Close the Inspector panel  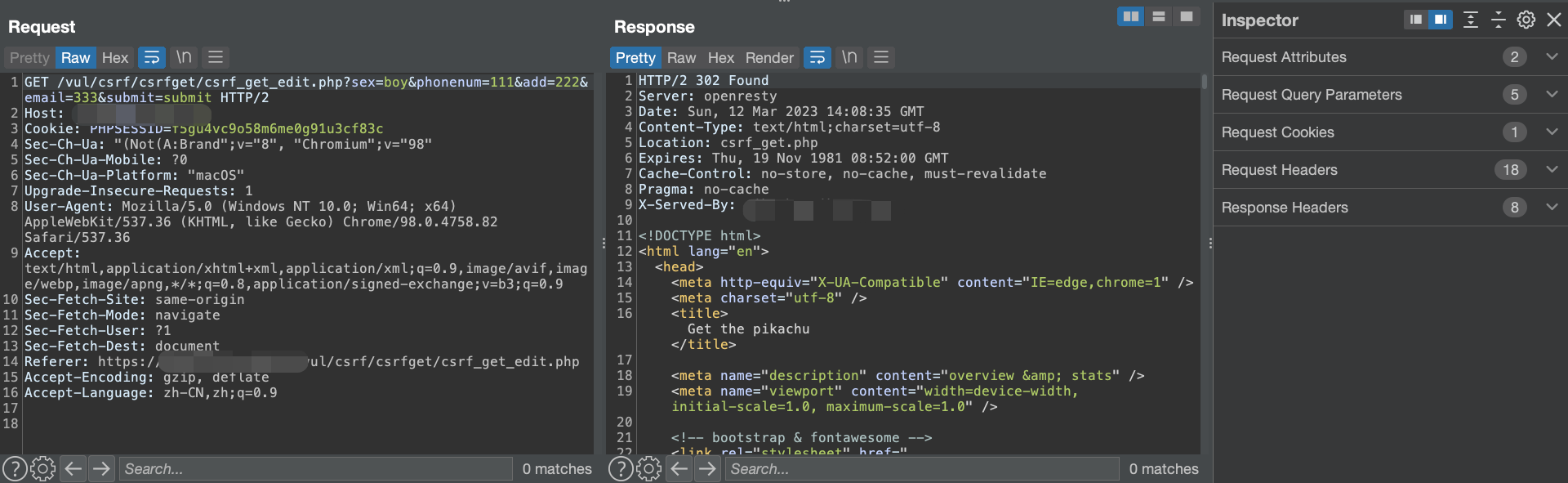click(x=1554, y=20)
